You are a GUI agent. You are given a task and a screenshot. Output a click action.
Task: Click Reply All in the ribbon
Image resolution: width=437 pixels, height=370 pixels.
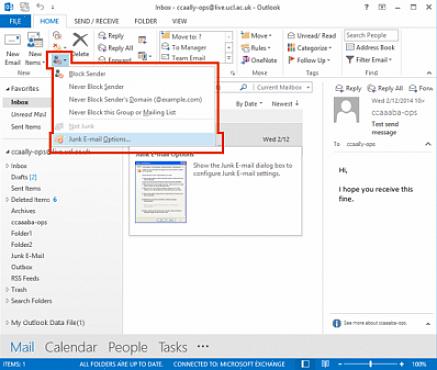click(x=116, y=48)
